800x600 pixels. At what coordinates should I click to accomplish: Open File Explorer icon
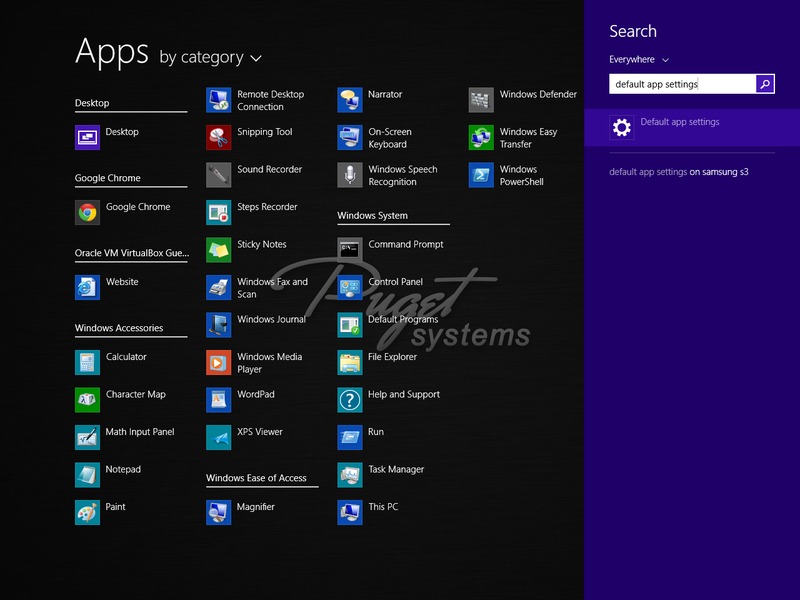point(350,362)
